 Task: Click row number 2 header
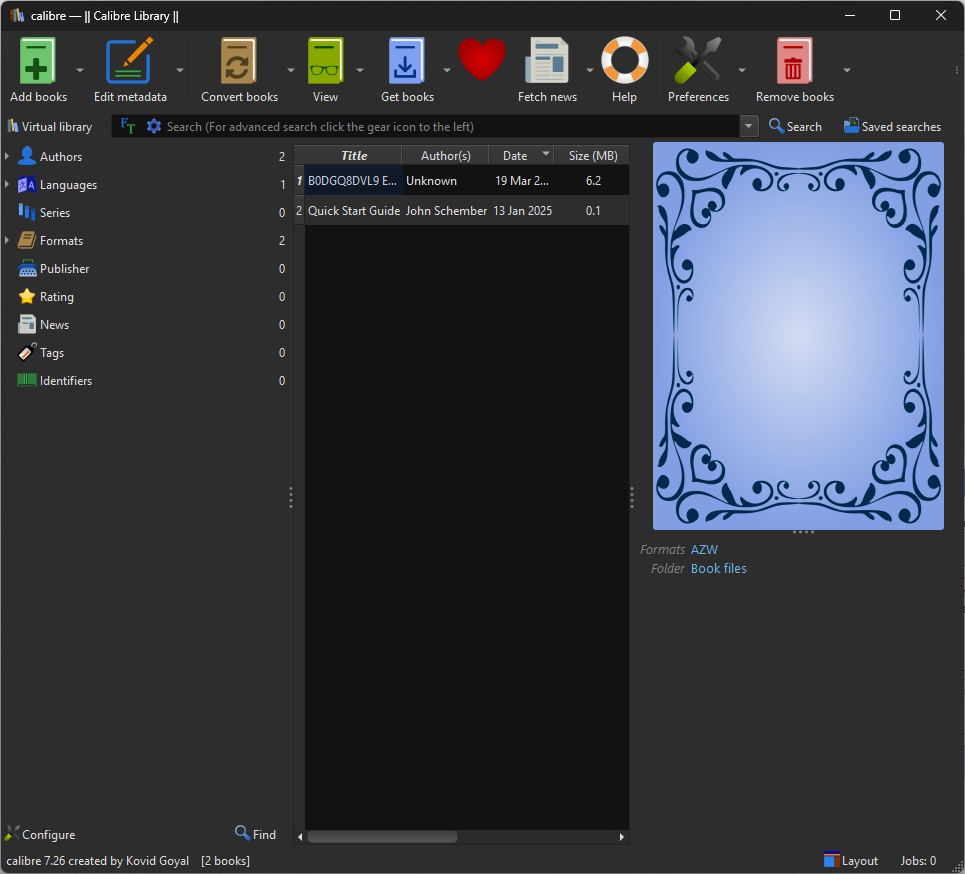(x=299, y=210)
